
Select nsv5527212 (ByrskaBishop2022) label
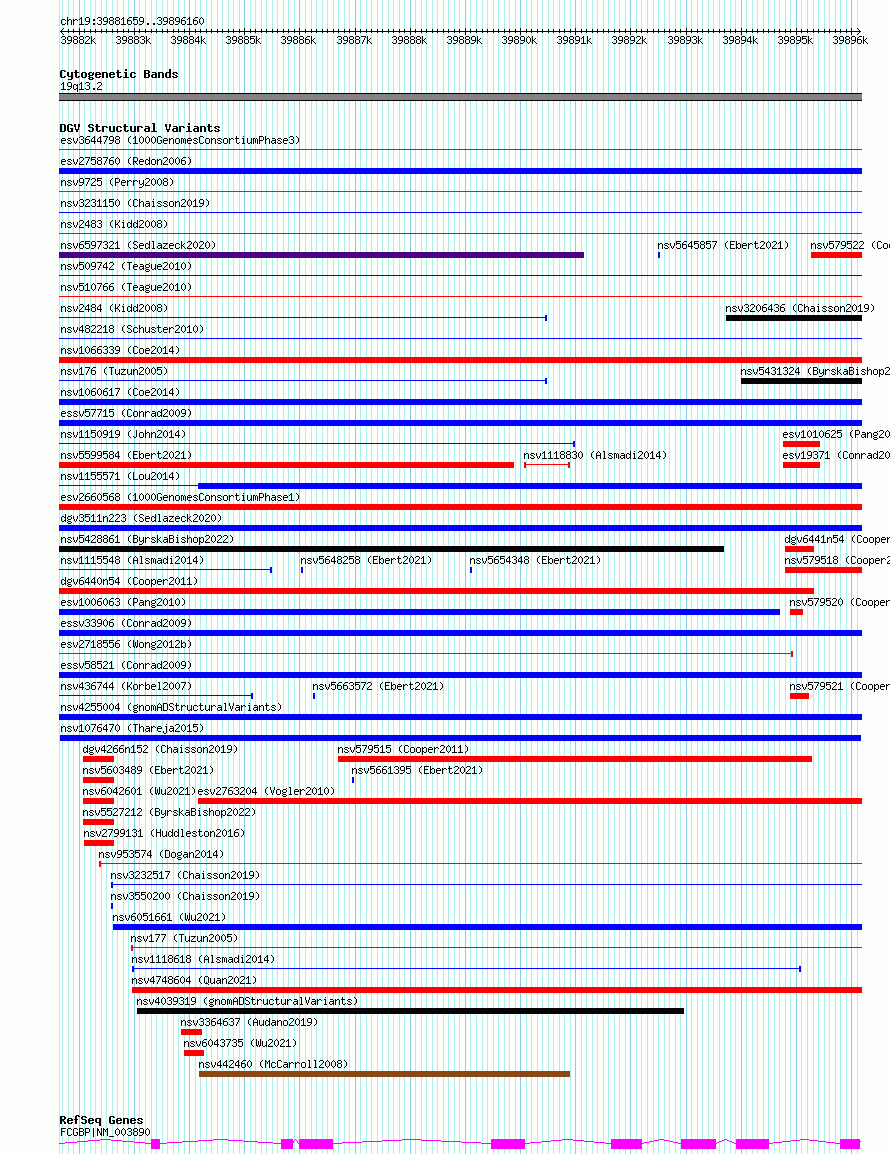coord(169,813)
